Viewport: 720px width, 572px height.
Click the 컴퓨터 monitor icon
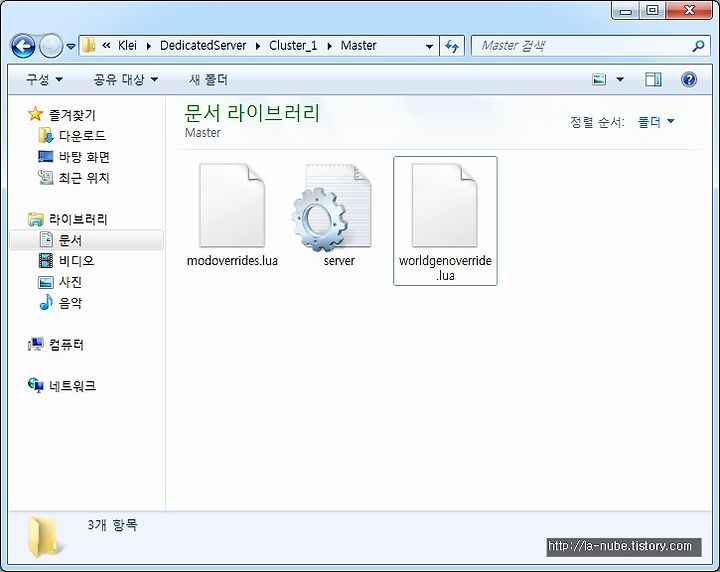tap(35, 344)
